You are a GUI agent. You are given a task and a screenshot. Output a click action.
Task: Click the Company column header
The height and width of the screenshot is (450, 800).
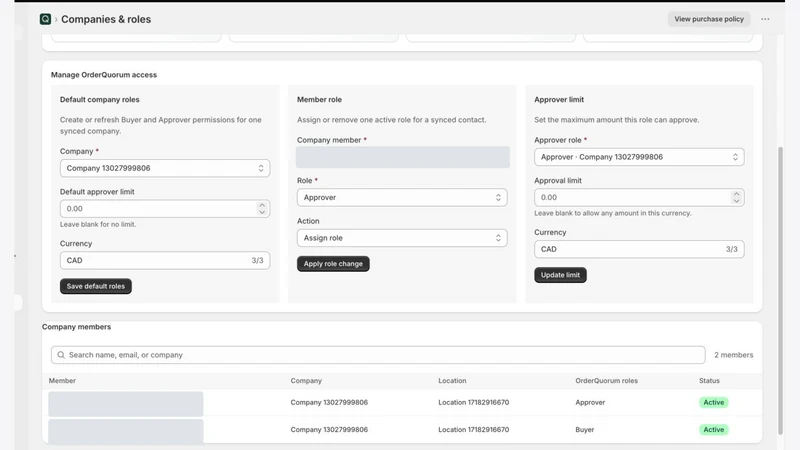click(306, 381)
